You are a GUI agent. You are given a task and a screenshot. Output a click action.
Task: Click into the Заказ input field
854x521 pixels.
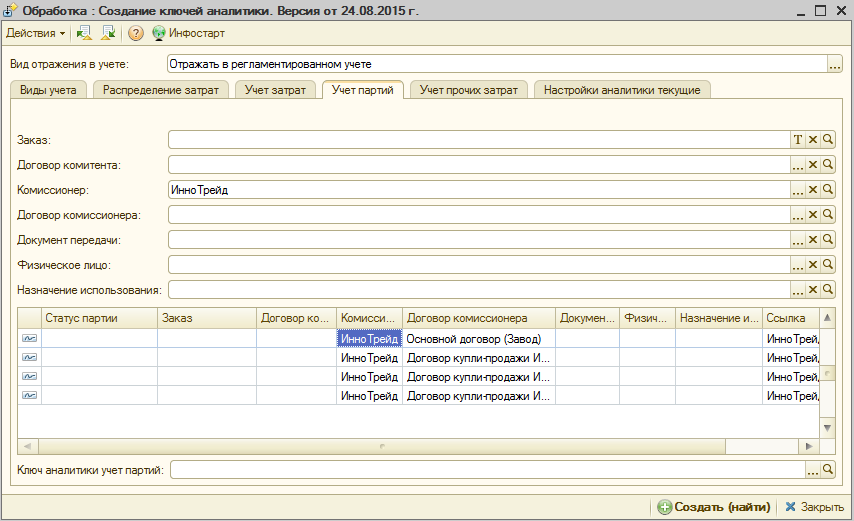(x=479, y=140)
